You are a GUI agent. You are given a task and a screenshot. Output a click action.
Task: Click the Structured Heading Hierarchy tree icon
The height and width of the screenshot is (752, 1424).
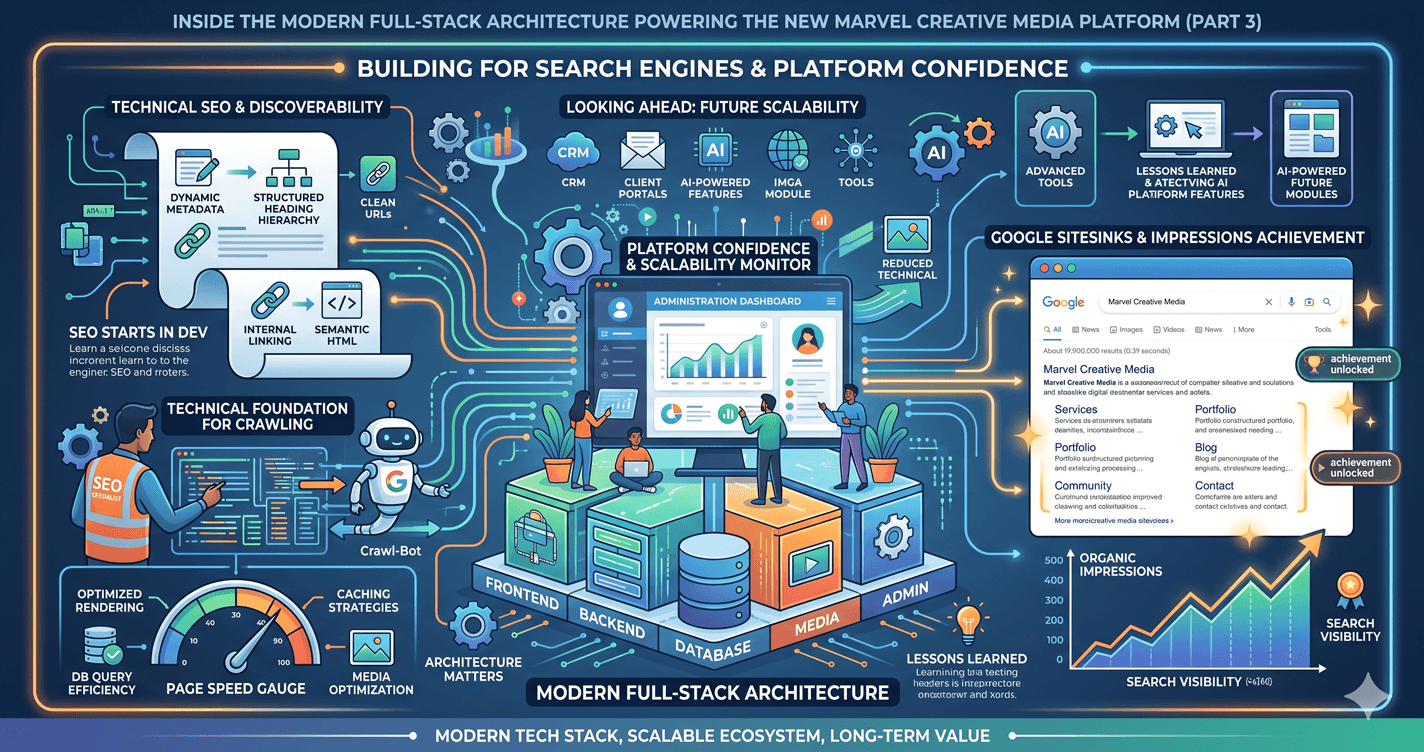[x=287, y=167]
